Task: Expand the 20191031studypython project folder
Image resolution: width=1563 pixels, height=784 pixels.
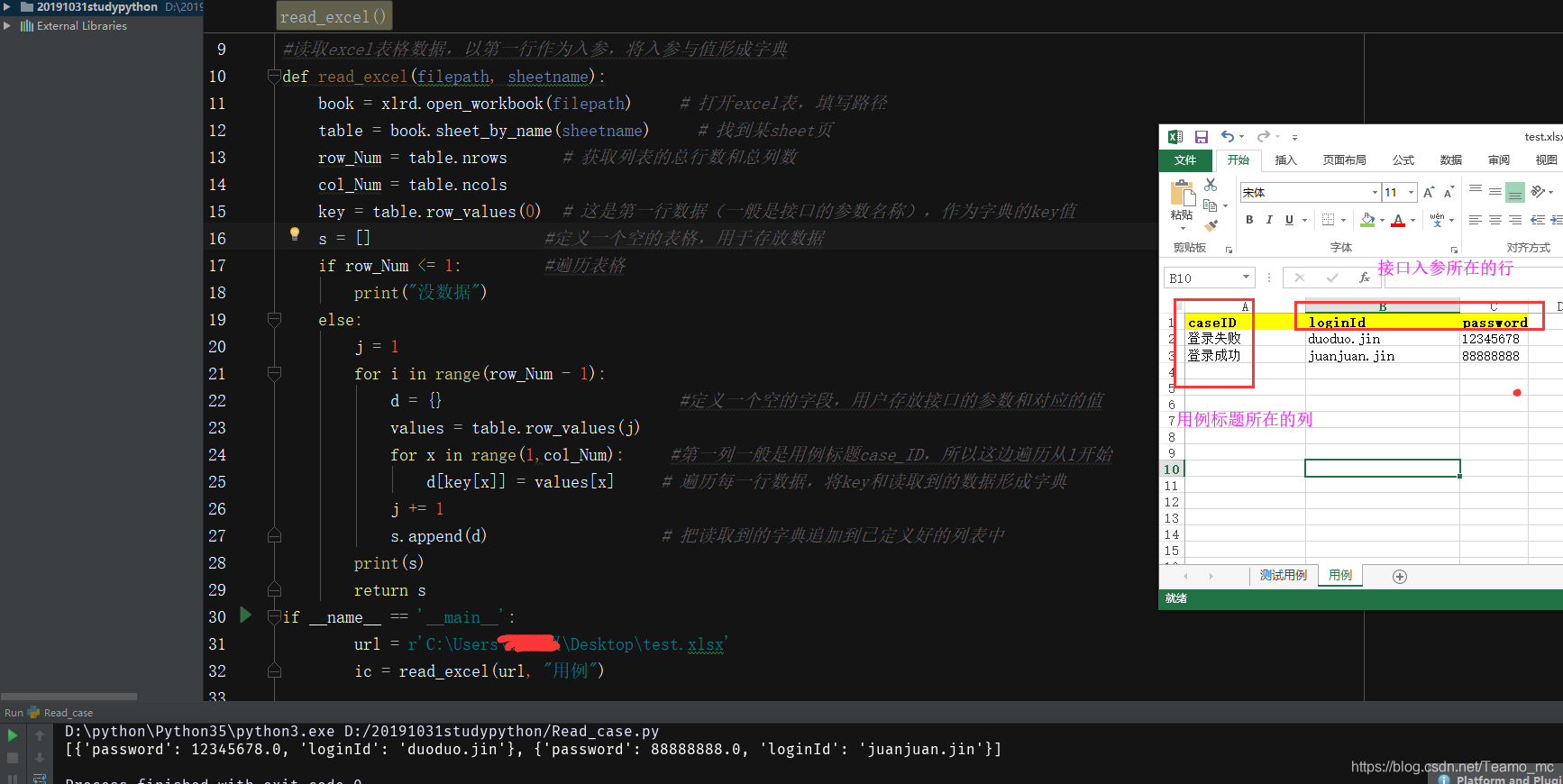Action: pyautogui.click(x=7, y=6)
